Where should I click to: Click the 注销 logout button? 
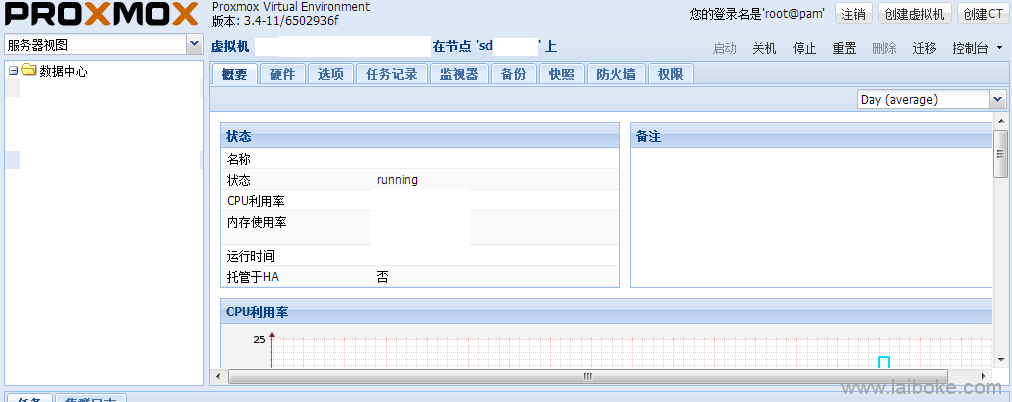854,14
